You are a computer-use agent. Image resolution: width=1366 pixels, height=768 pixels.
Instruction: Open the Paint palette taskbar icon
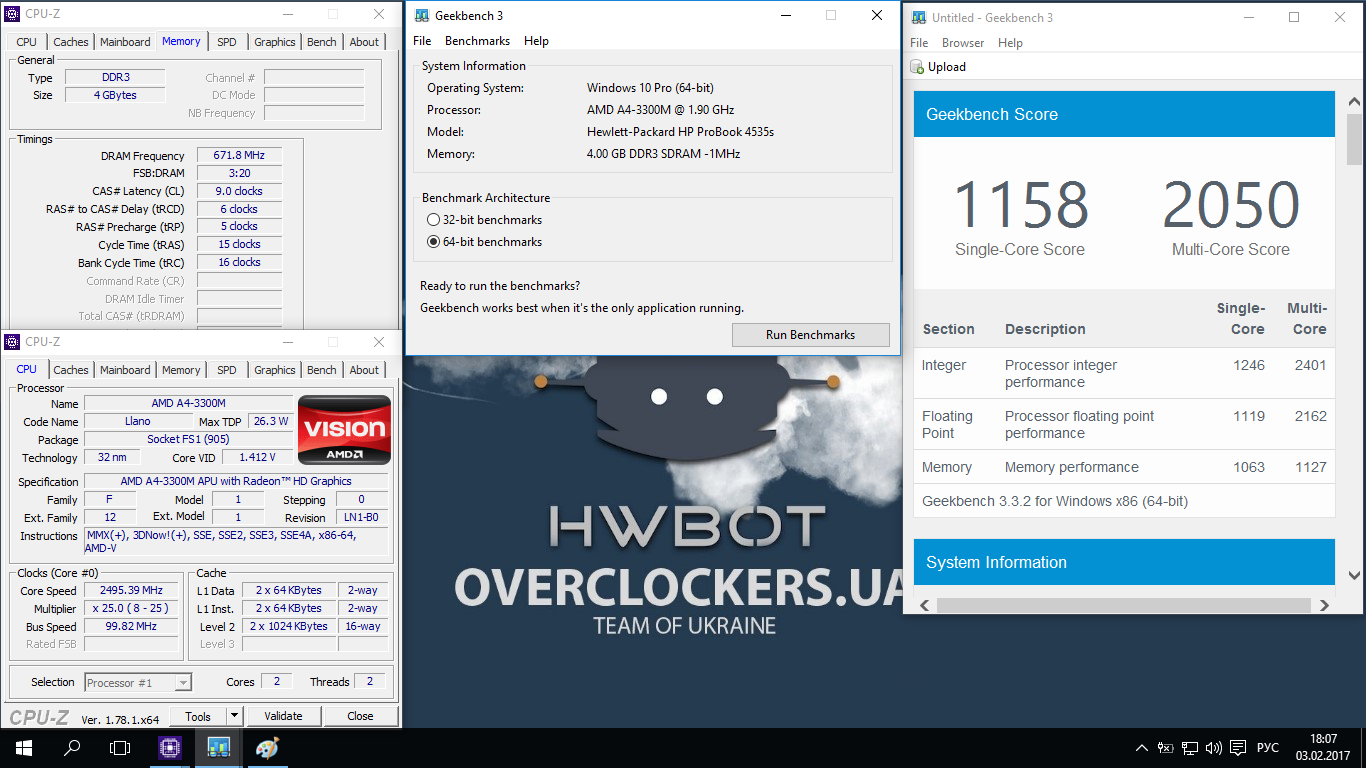click(x=267, y=748)
